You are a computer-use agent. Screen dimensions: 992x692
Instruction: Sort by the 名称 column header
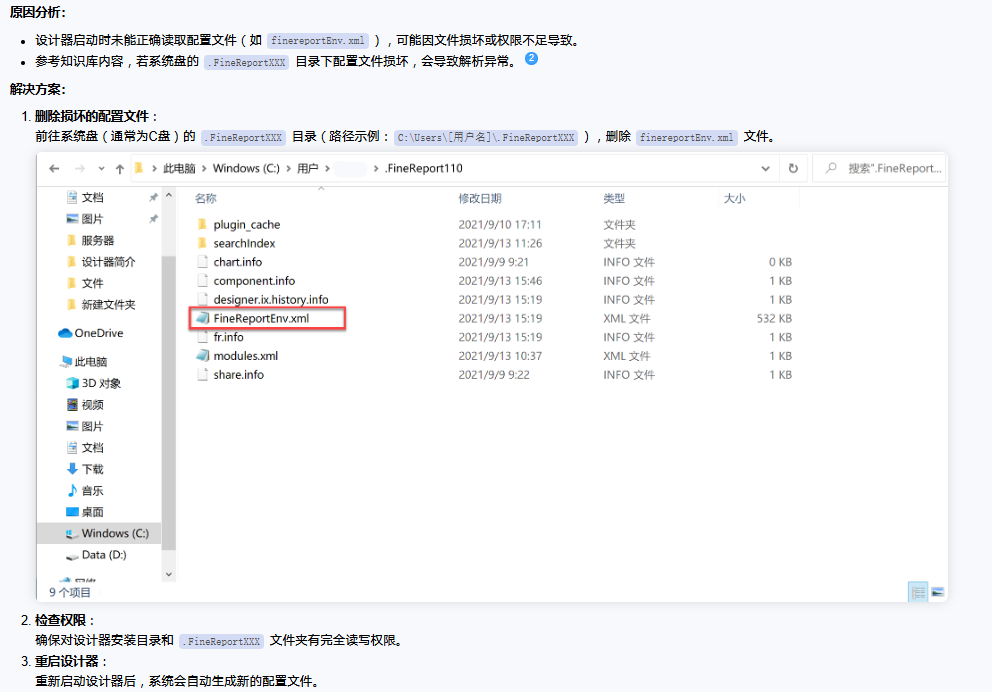[206, 199]
